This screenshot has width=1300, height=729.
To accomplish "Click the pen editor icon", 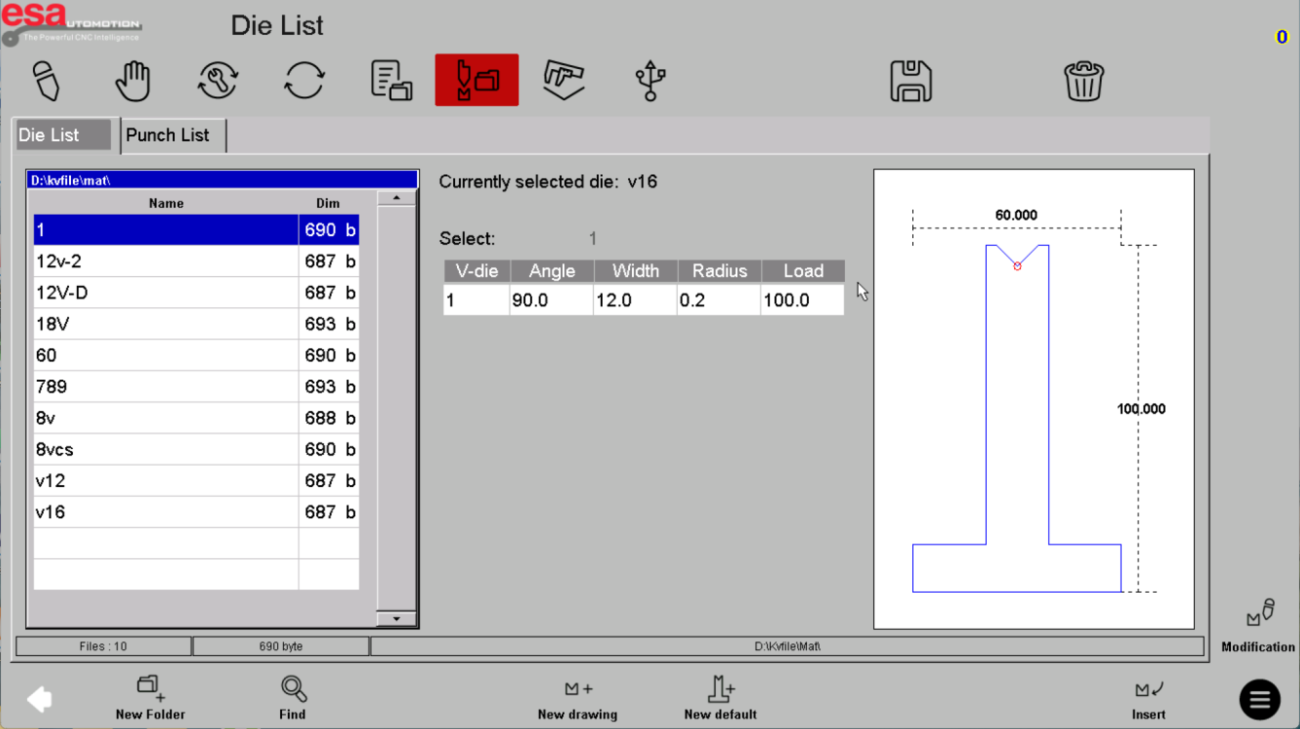I will (46, 80).
